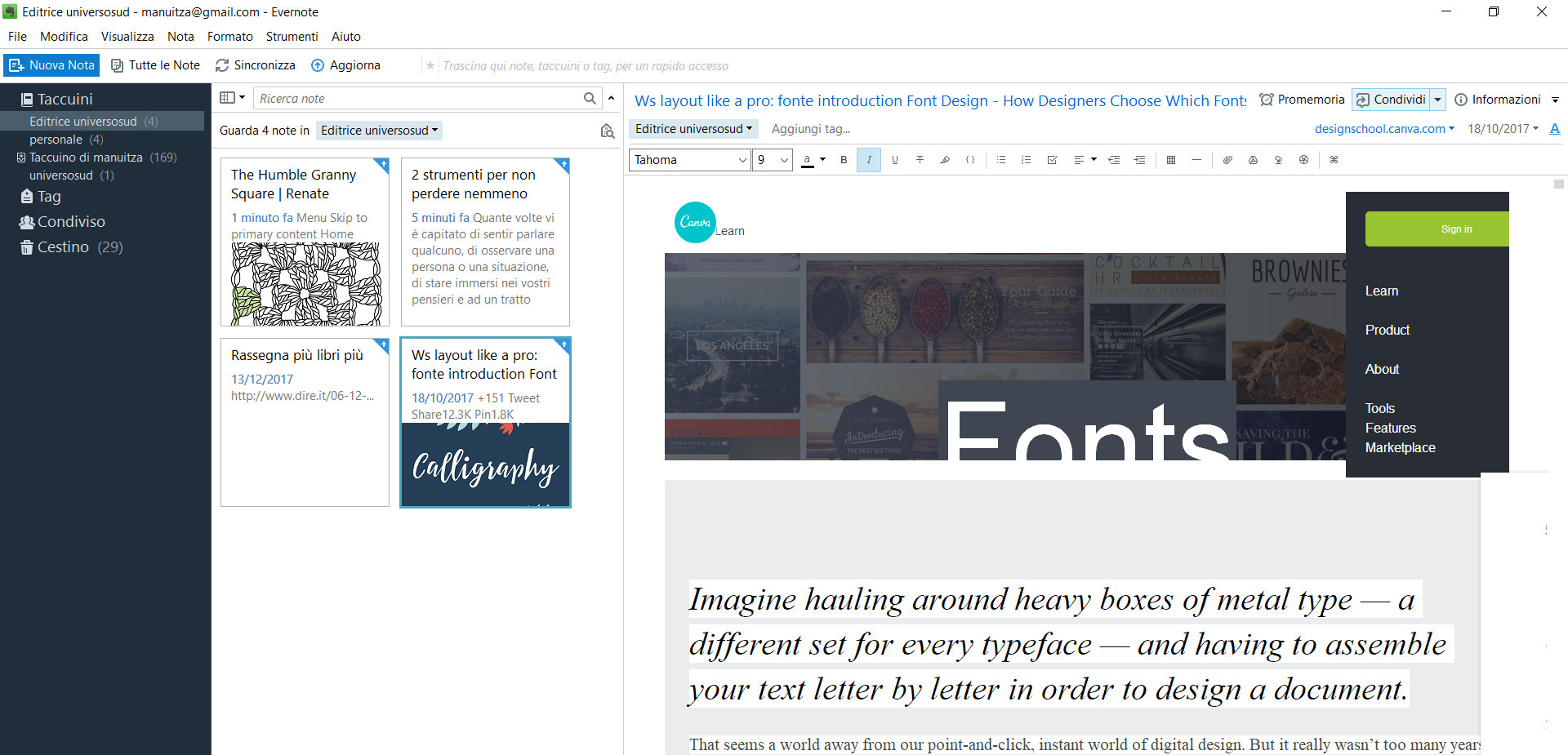Insert a horizontal rule
The width and height of the screenshot is (1568, 755).
[x=1196, y=160]
